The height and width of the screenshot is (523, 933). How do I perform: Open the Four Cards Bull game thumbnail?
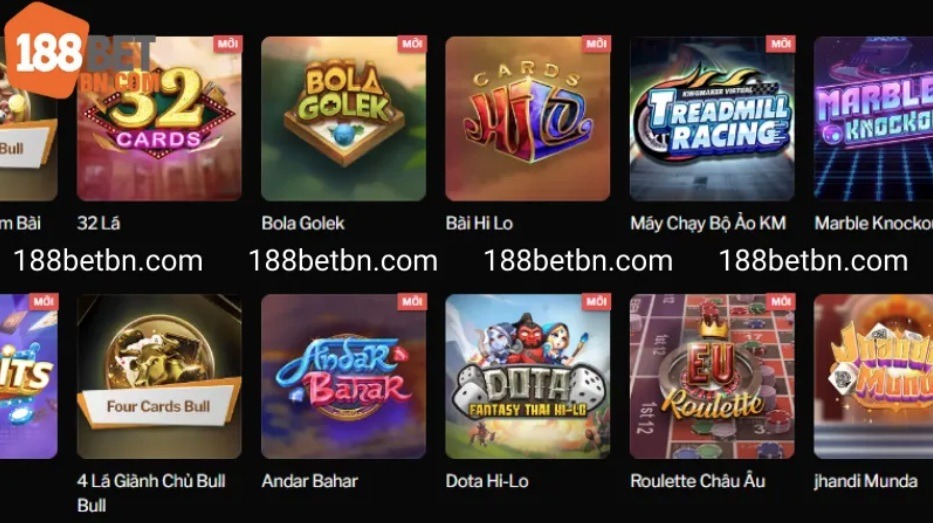(159, 376)
